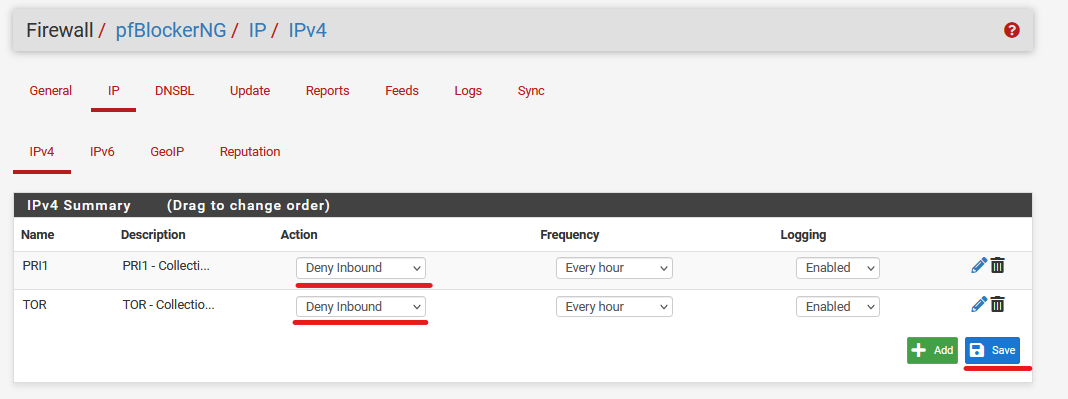Open the Frequency dropdown for PRI1
Image resolution: width=1068 pixels, height=399 pixels.
614,268
